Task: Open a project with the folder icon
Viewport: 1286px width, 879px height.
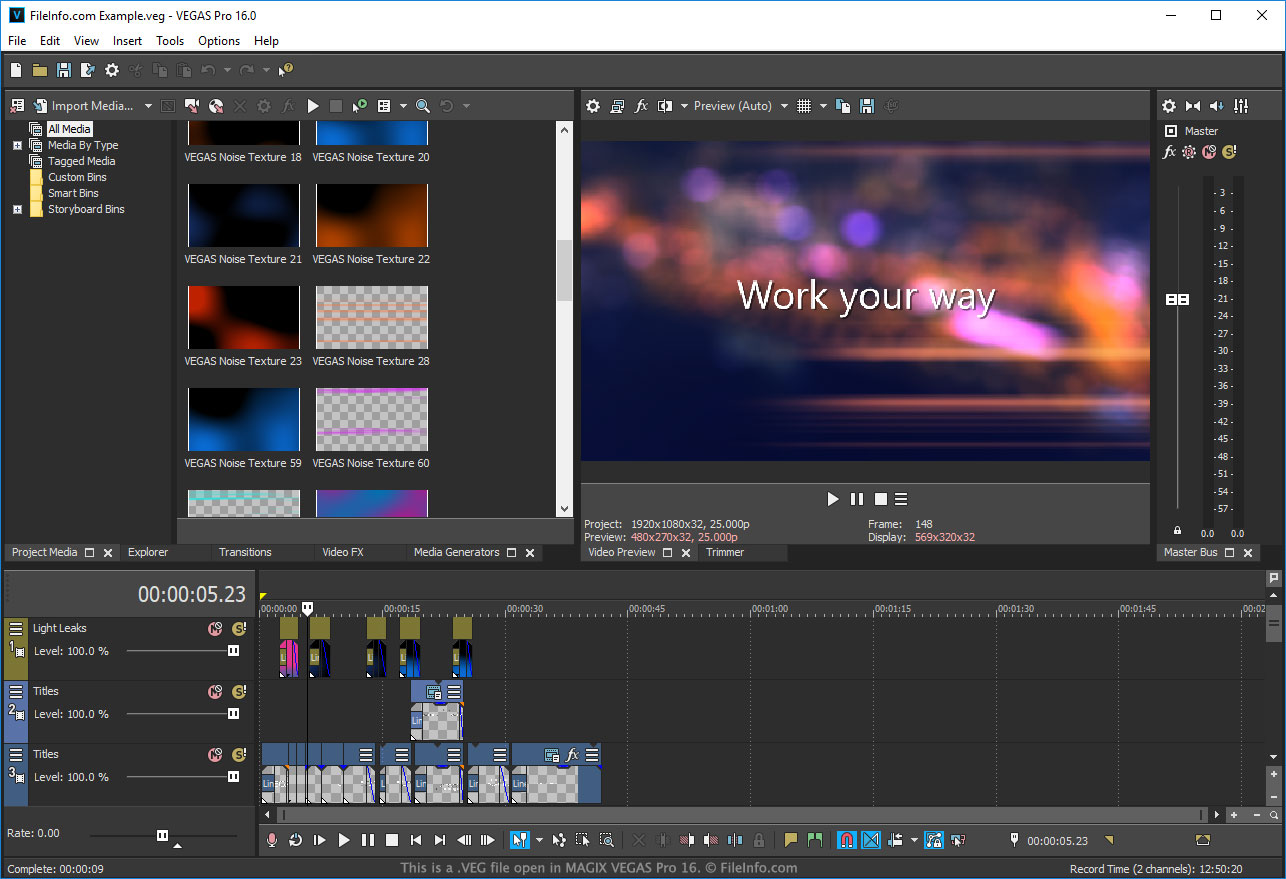Action: (40, 70)
